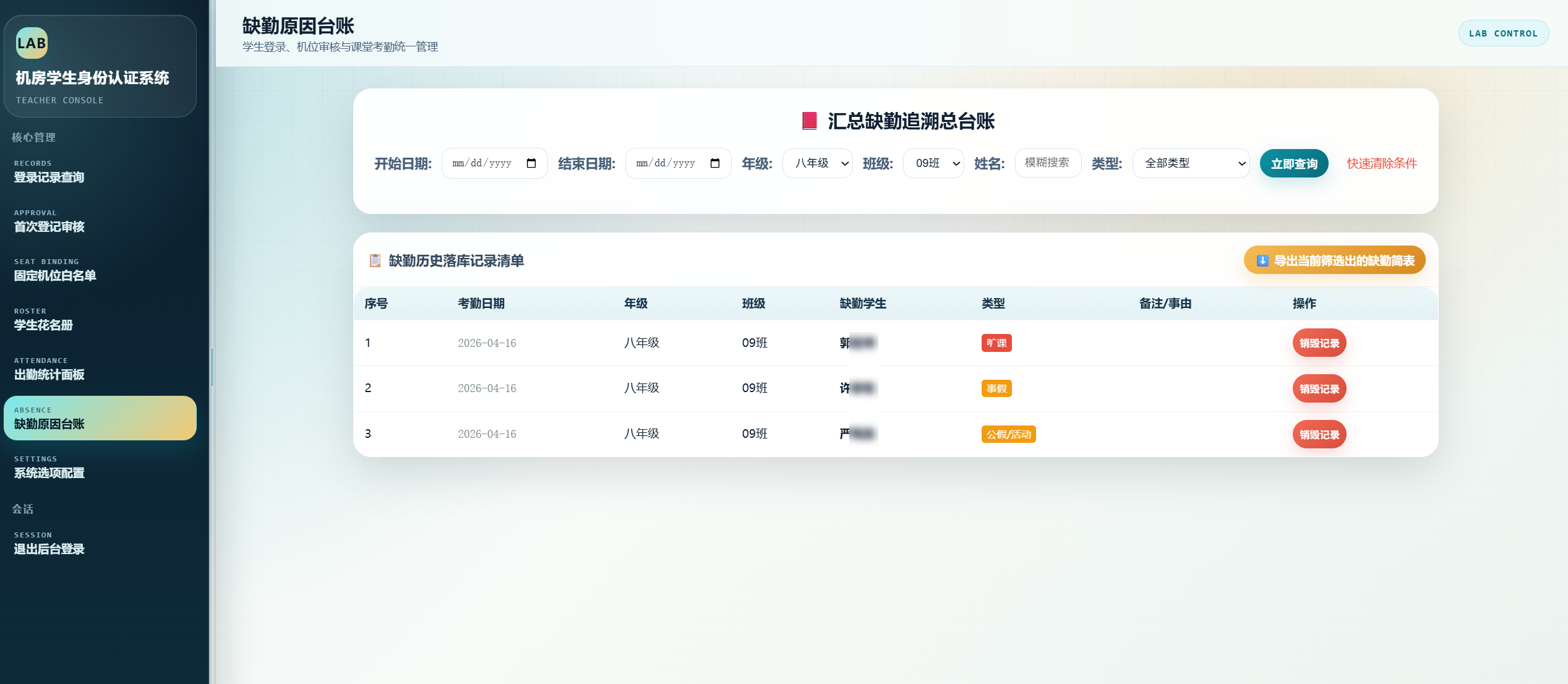Click the red book icon beside 汇总缺勤追溯总台账
Viewport: 1568px width, 684px height.
coord(809,121)
